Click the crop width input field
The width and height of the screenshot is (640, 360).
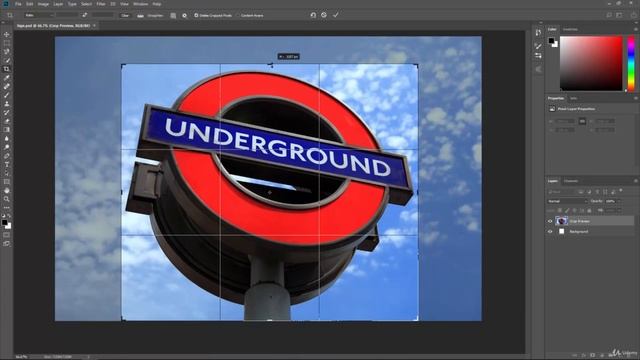pyautogui.click(x=67, y=15)
